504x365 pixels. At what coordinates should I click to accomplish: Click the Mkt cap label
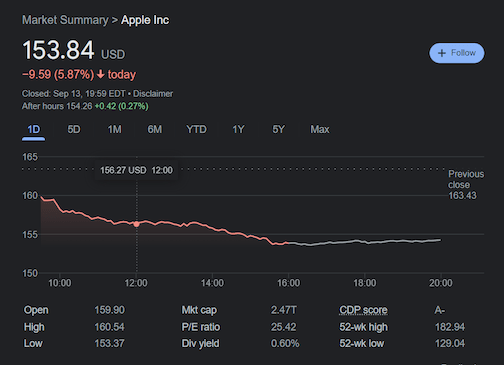(199, 310)
